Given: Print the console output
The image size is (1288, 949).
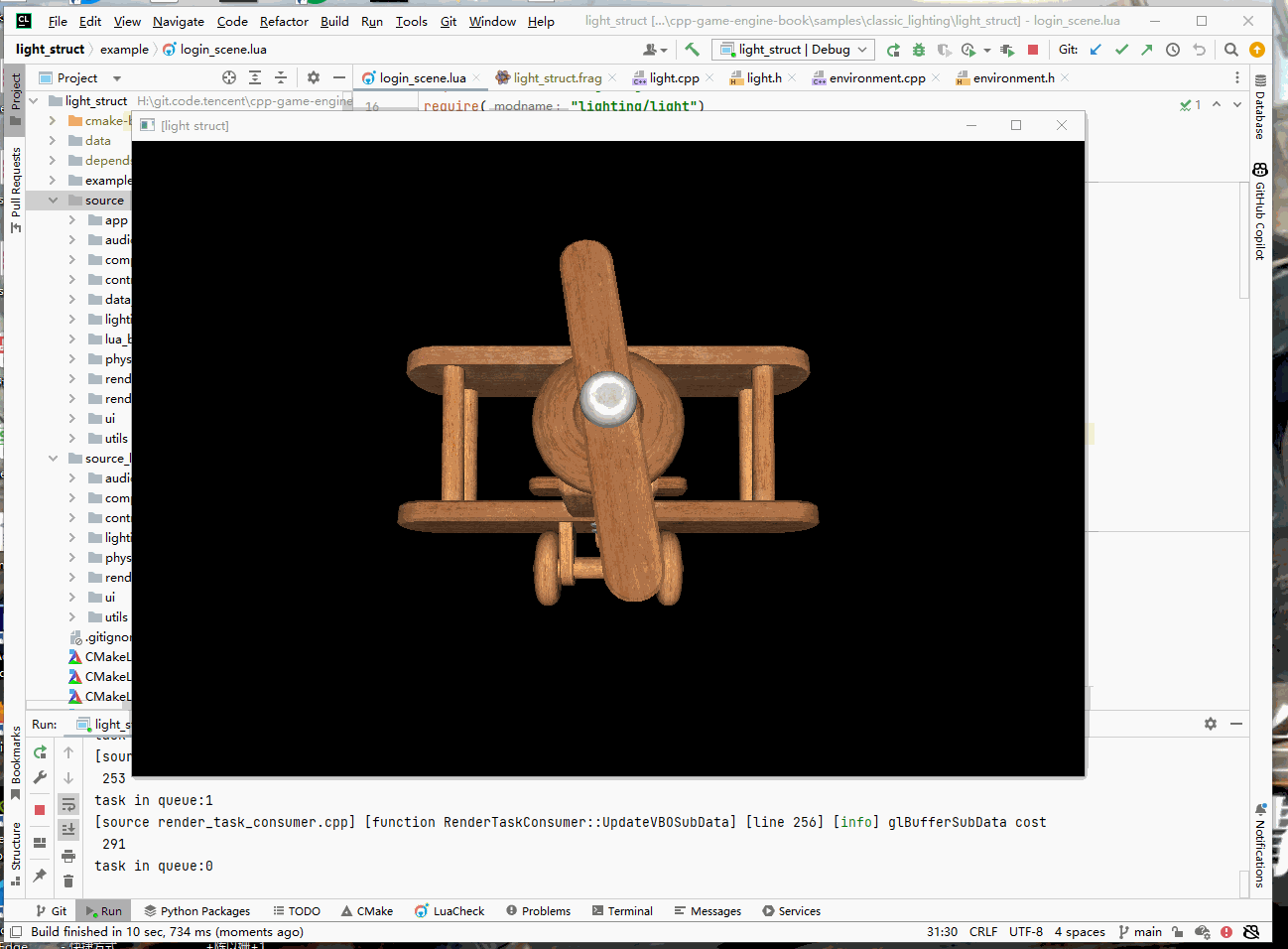Looking at the screenshot, I should coord(68,856).
